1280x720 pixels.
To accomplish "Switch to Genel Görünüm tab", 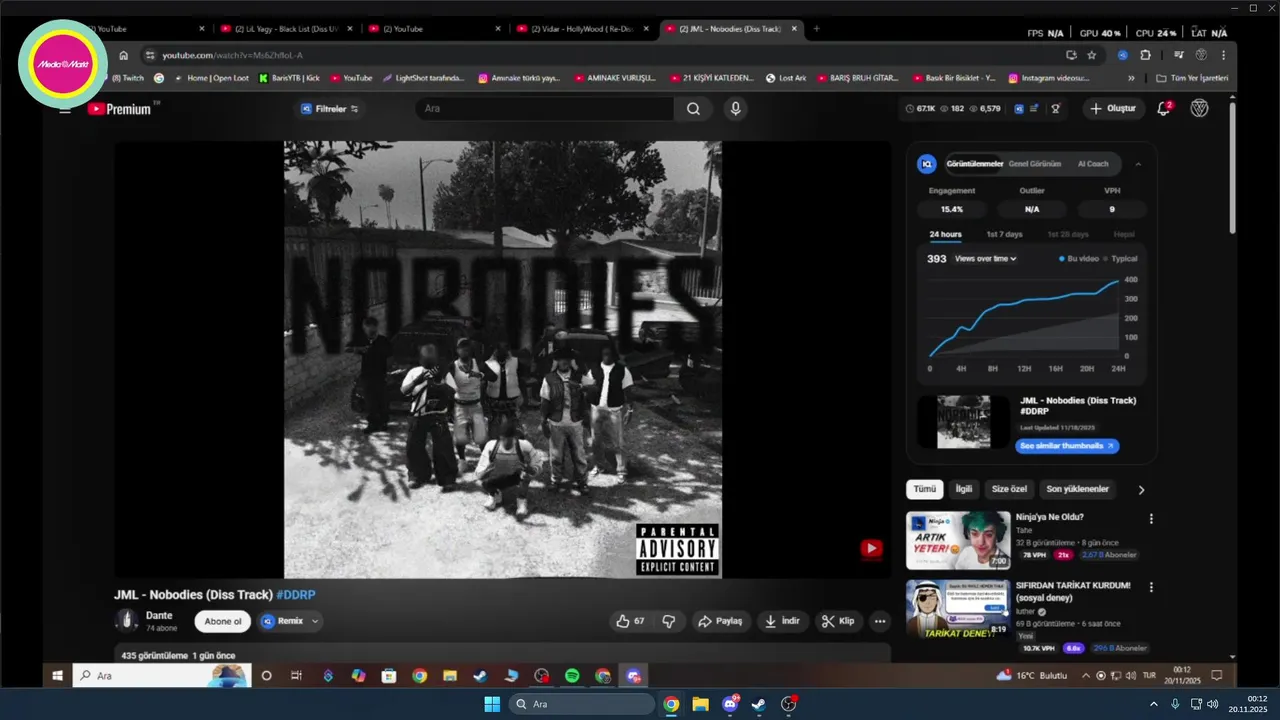I will click(x=1035, y=164).
